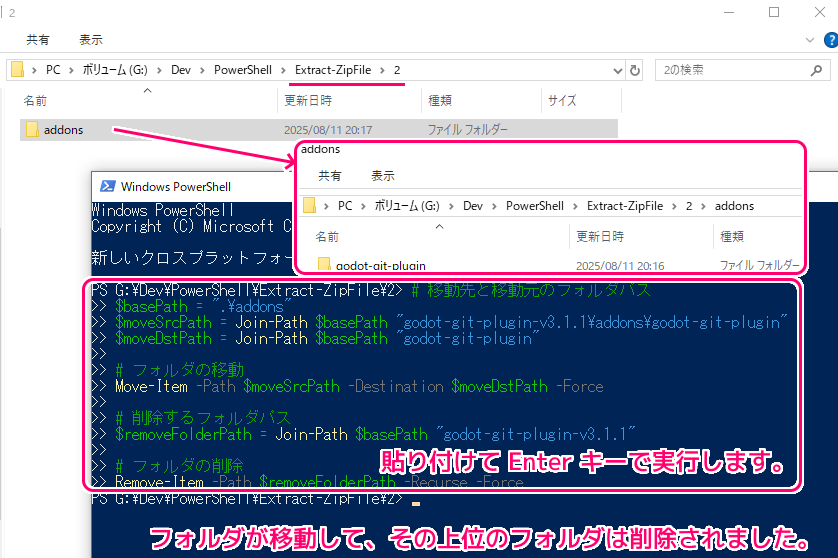Expand the ribbon using the chevron near help

click(808, 40)
